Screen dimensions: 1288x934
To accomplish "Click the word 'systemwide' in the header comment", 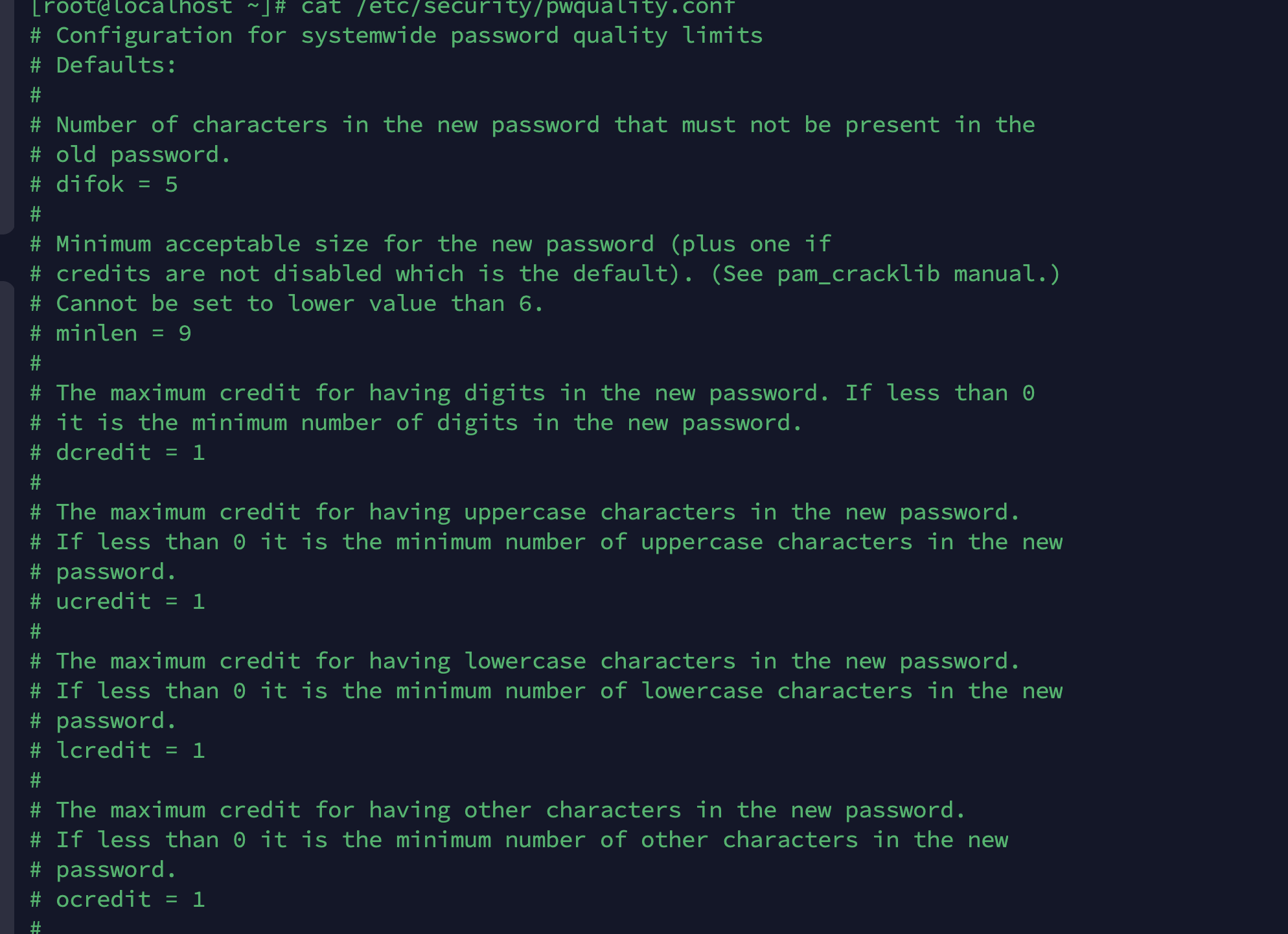I will pyautogui.click(x=369, y=36).
